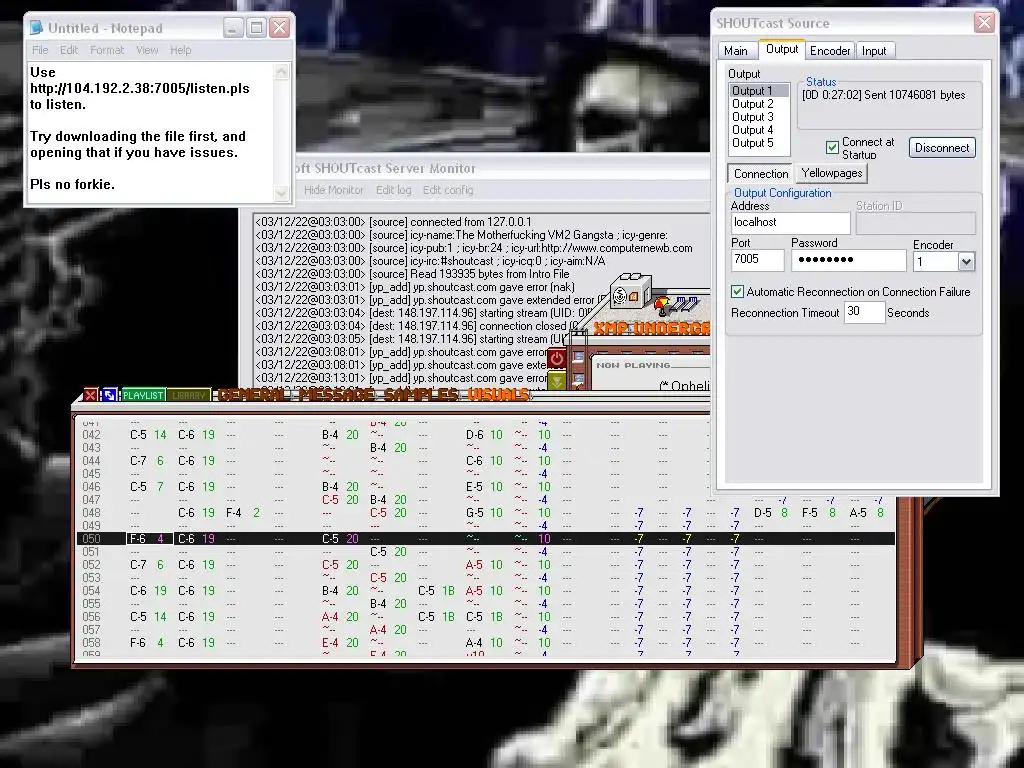Image resolution: width=1024 pixels, height=768 pixels.
Task: Click pattern row number 054
Action: (x=91, y=590)
